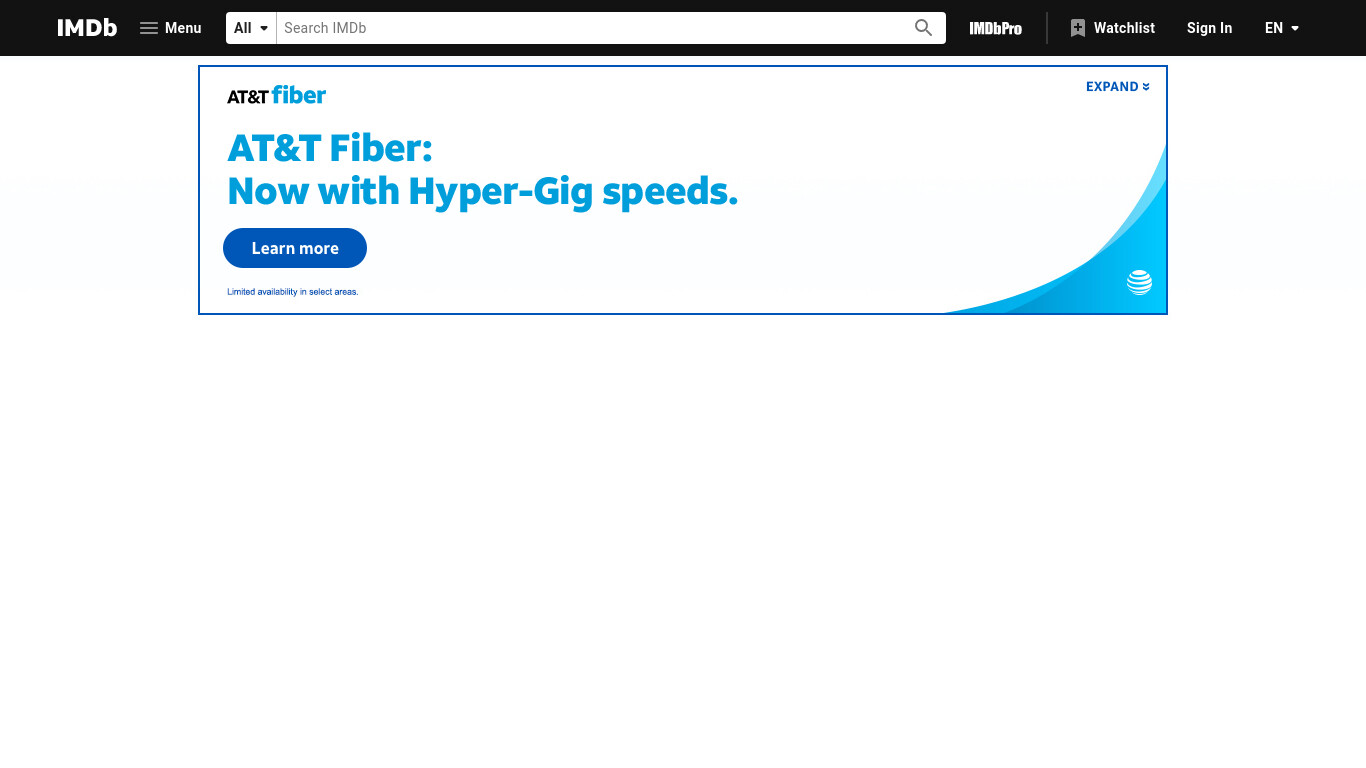Select Sign In from the header

pos(1209,28)
